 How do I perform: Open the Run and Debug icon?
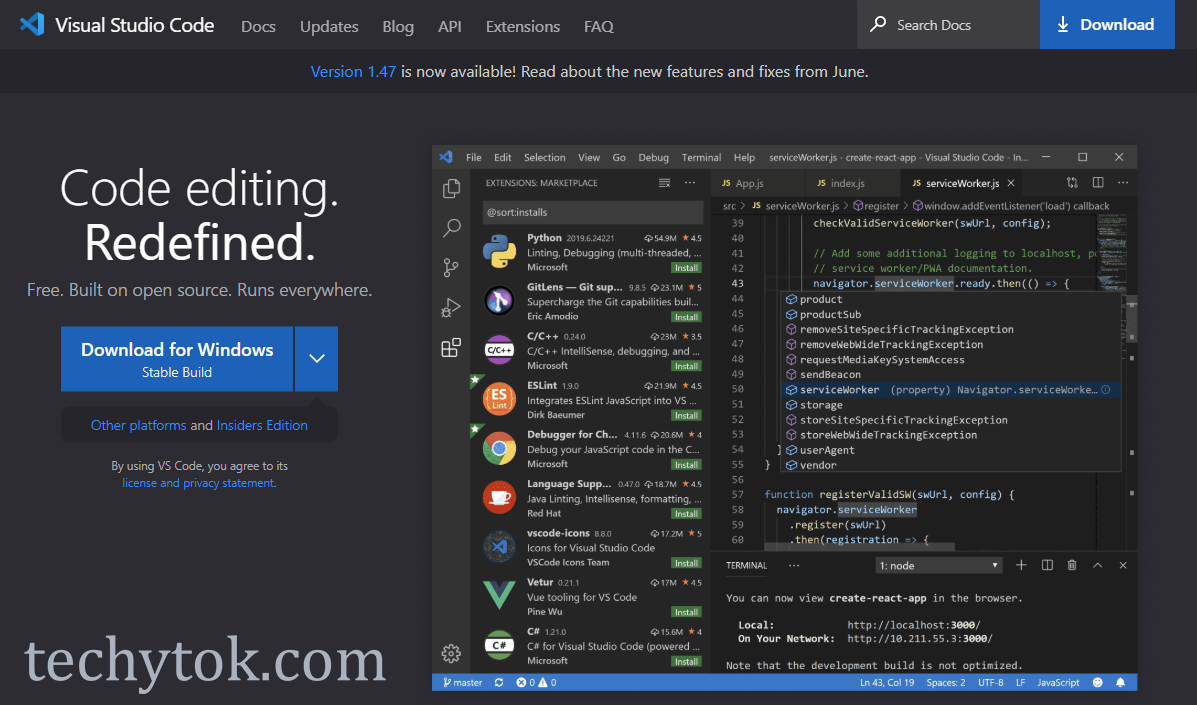(x=451, y=308)
